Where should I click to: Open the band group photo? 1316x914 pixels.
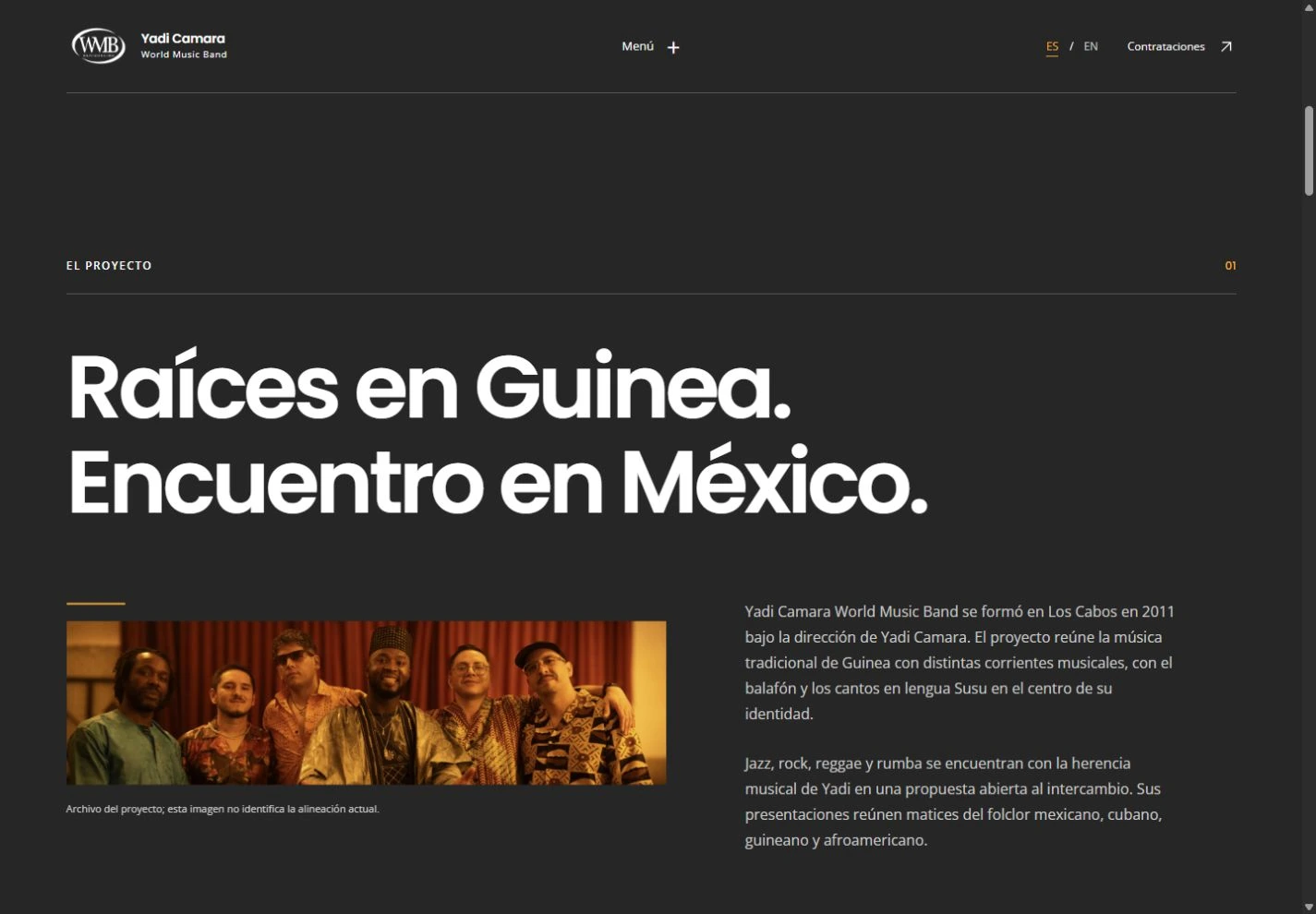pyautogui.click(x=366, y=703)
